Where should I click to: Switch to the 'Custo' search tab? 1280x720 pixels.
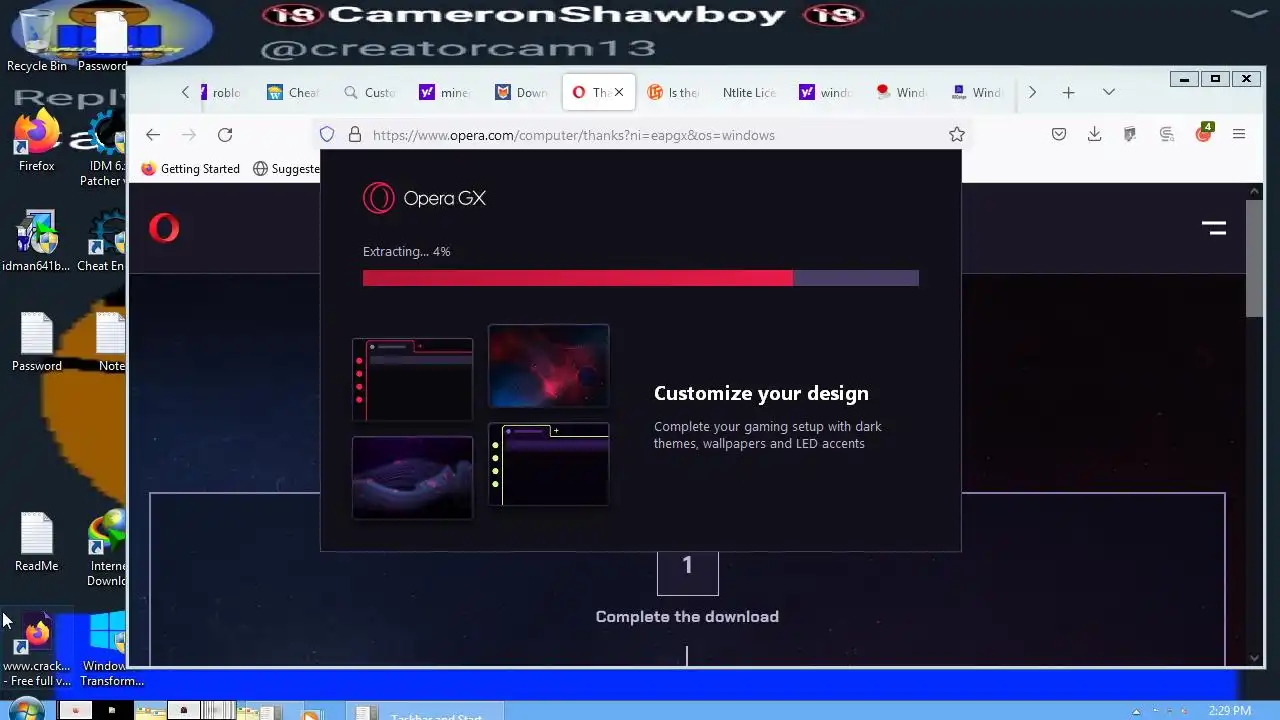pos(370,92)
